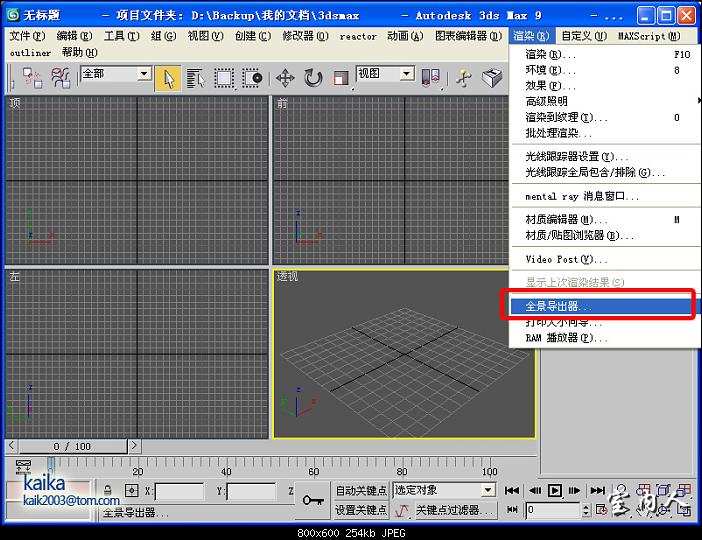702x540 pixels.
Task: Open the 编辑(E) menu
Action: (74, 36)
